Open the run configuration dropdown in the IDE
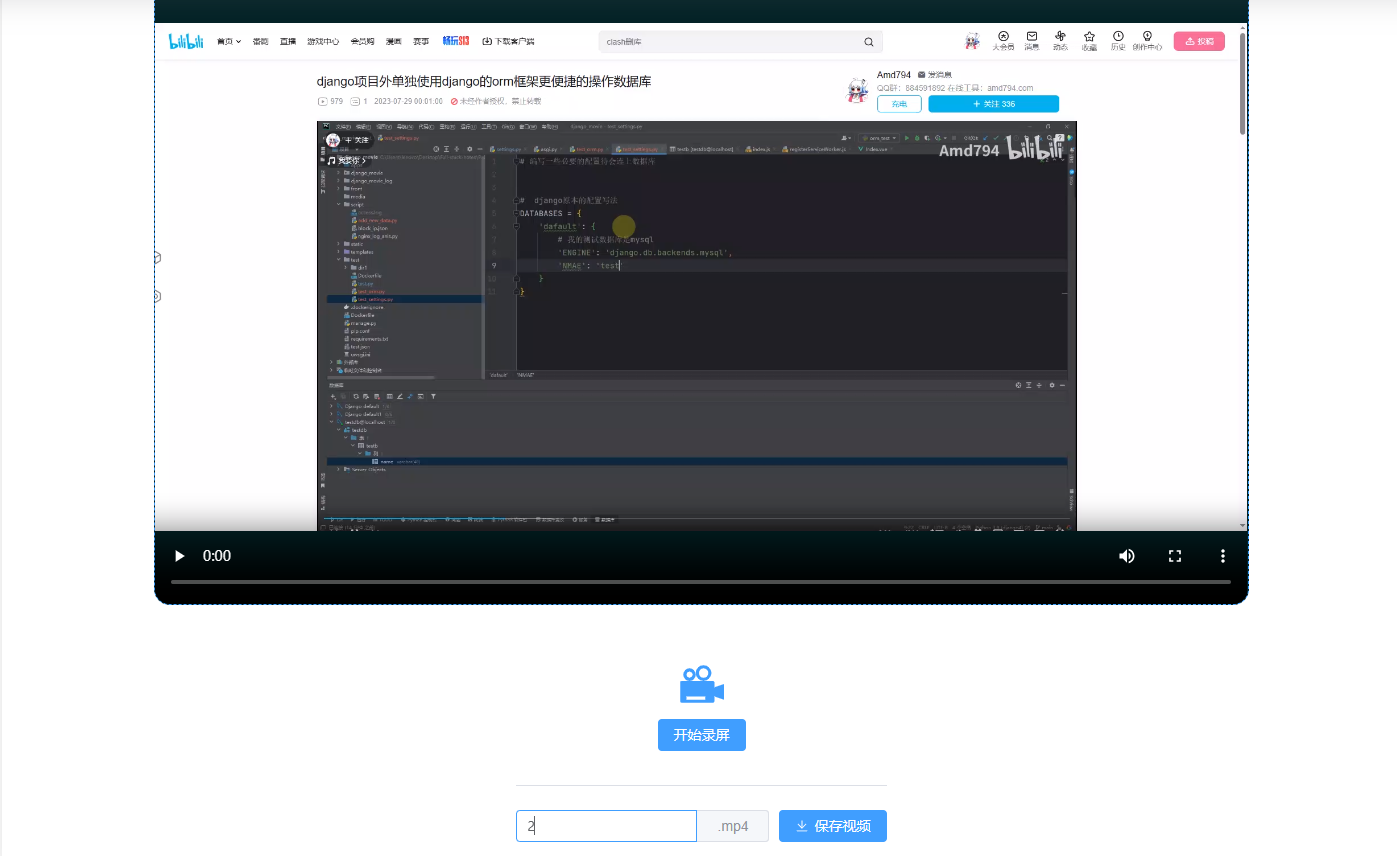This screenshot has height=856, width=1397. point(879,137)
